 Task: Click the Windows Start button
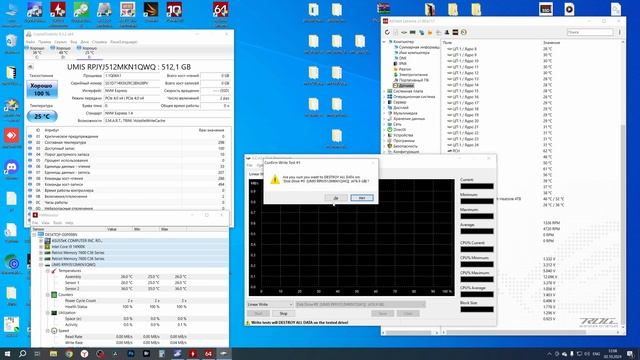(x=7, y=353)
